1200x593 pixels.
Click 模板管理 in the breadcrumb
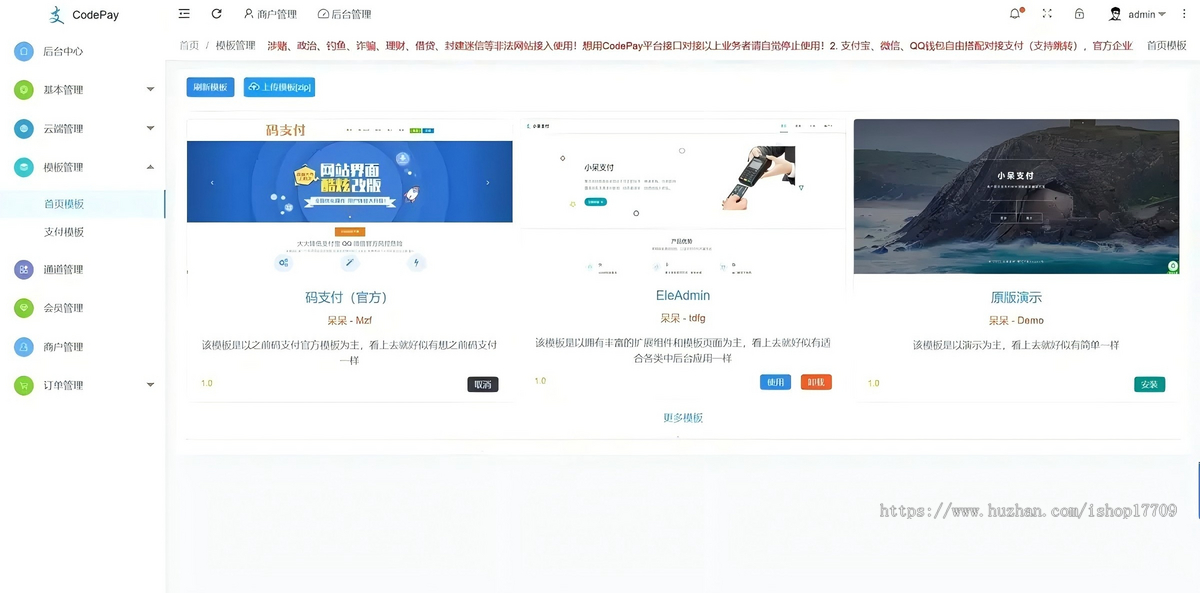[236, 46]
